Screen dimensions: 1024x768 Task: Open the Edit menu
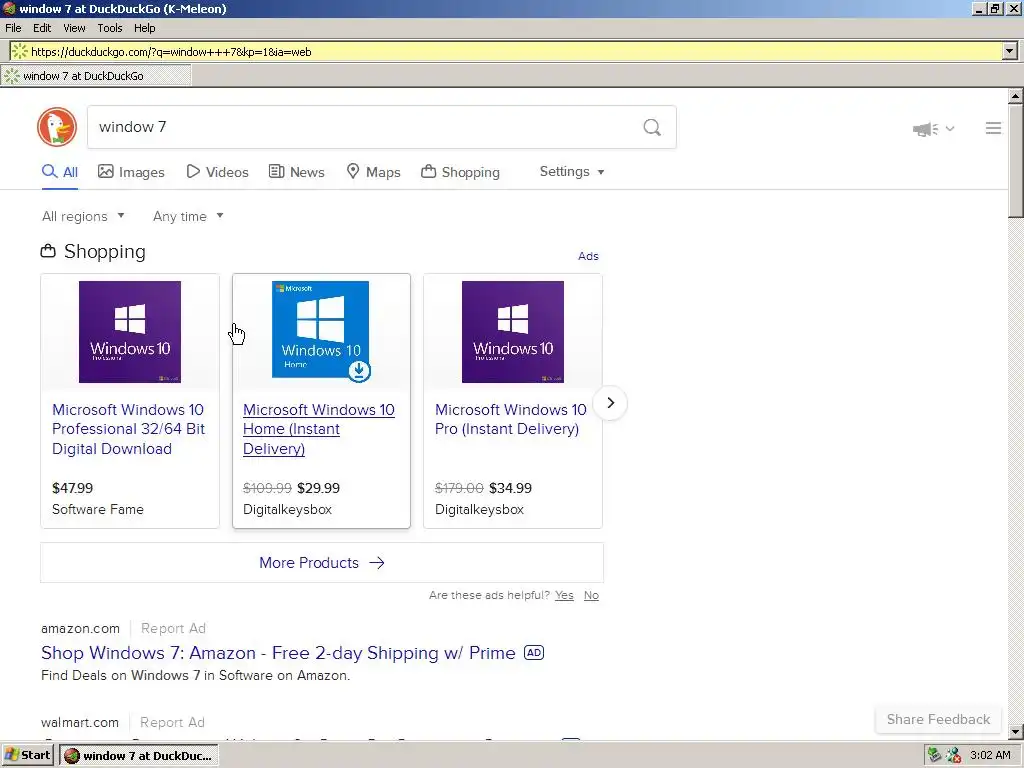click(42, 28)
